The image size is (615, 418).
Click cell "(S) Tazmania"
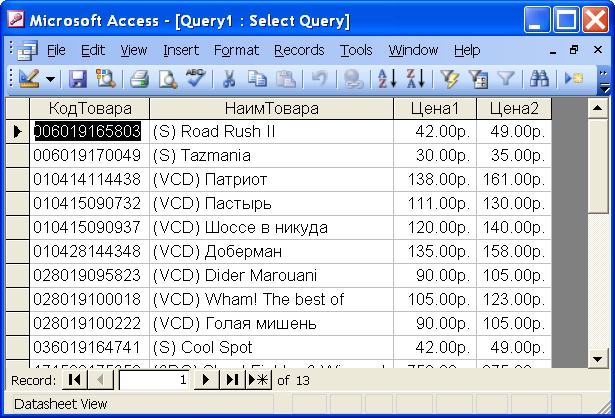click(x=271, y=155)
